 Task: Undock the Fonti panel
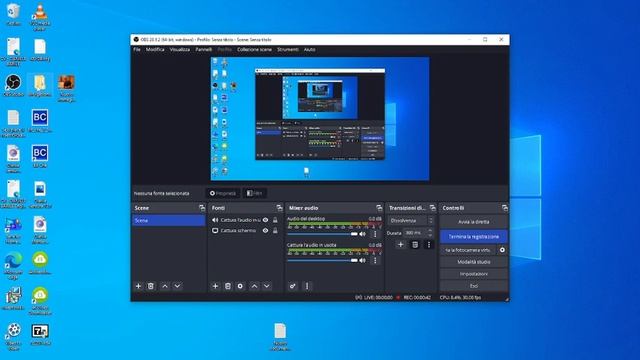point(279,208)
